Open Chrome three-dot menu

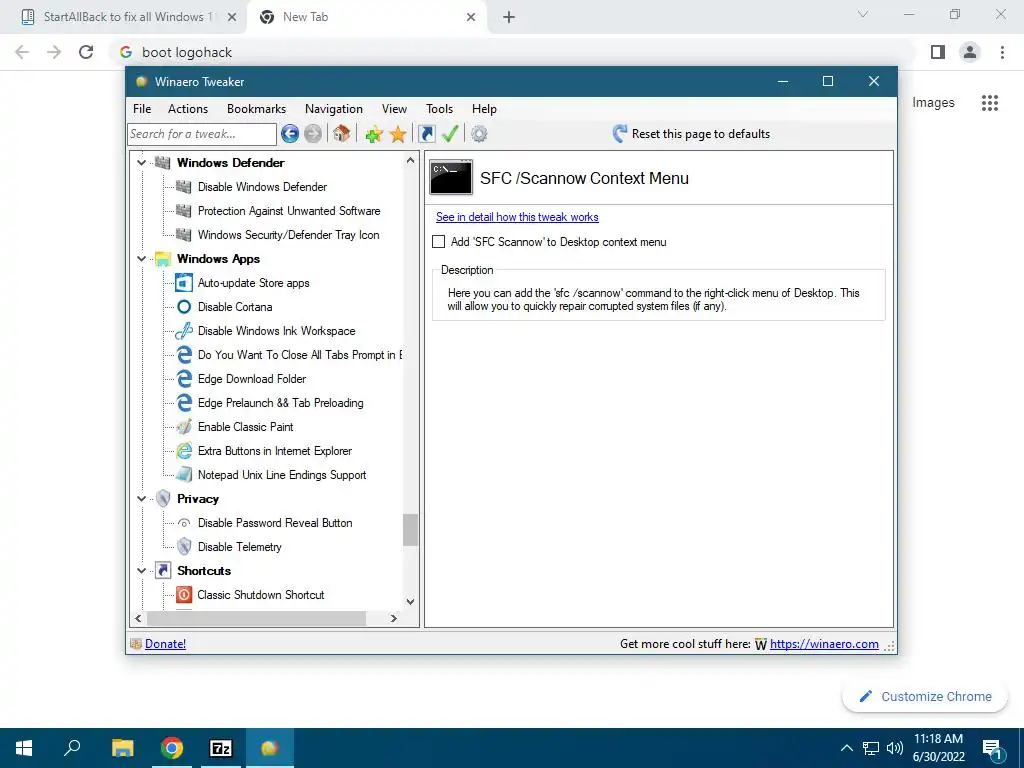(1002, 52)
